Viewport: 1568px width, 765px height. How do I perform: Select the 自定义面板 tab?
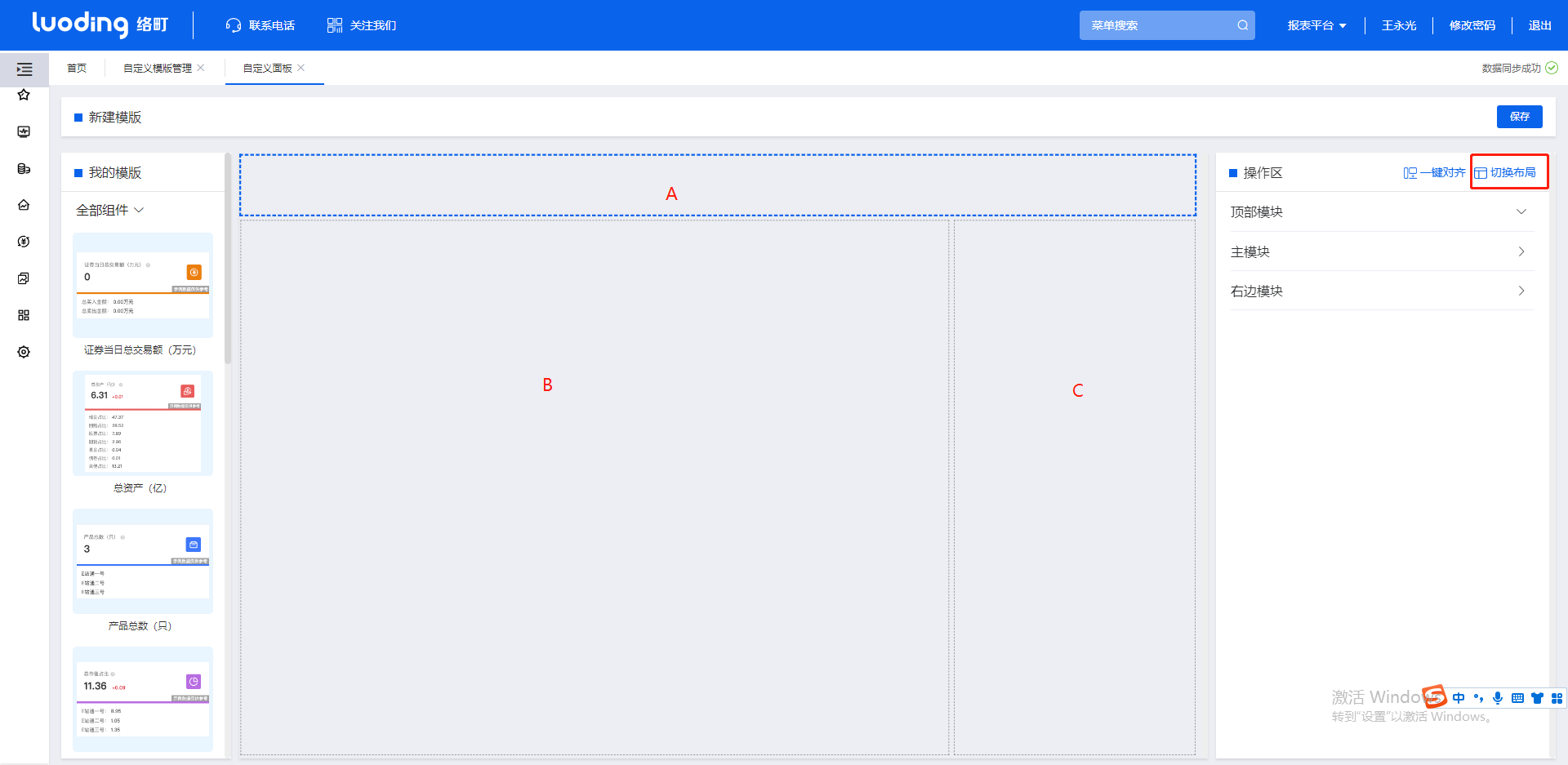click(267, 68)
